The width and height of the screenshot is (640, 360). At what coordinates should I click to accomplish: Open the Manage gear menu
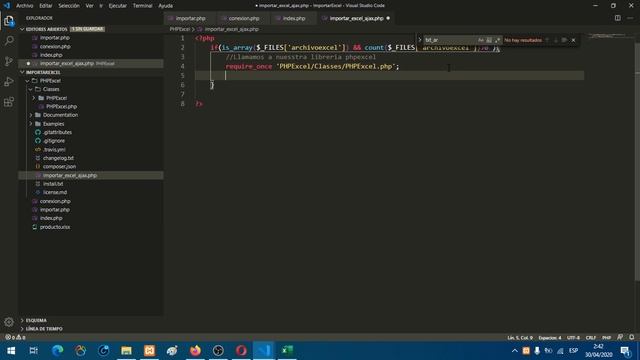click(x=9, y=322)
